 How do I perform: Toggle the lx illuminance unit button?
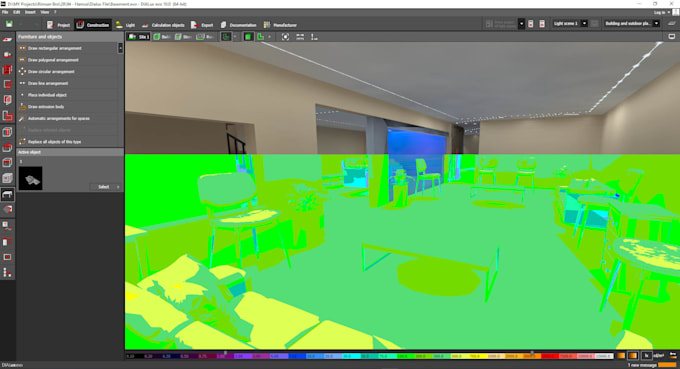pyautogui.click(x=646, y=356)
